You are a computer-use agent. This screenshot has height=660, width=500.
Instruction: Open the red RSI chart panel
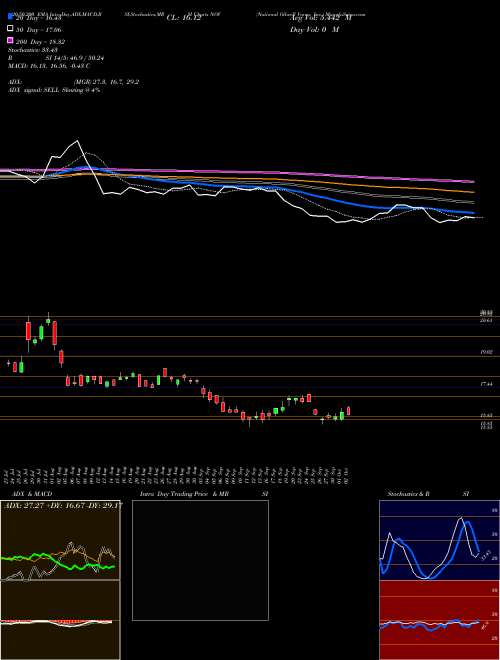point(439,620)
